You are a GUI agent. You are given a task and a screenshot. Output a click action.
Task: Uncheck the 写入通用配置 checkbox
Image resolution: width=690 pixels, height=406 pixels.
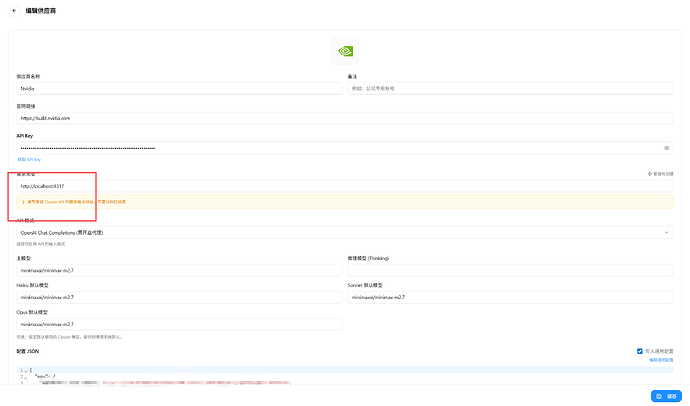[640, 351]
